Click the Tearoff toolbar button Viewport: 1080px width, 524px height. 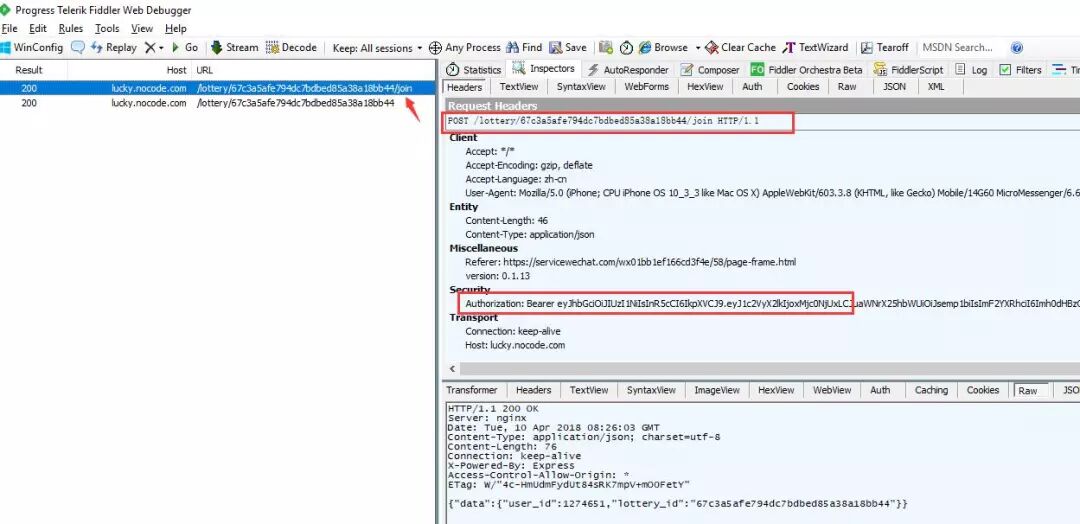click(x=885, y=48)
